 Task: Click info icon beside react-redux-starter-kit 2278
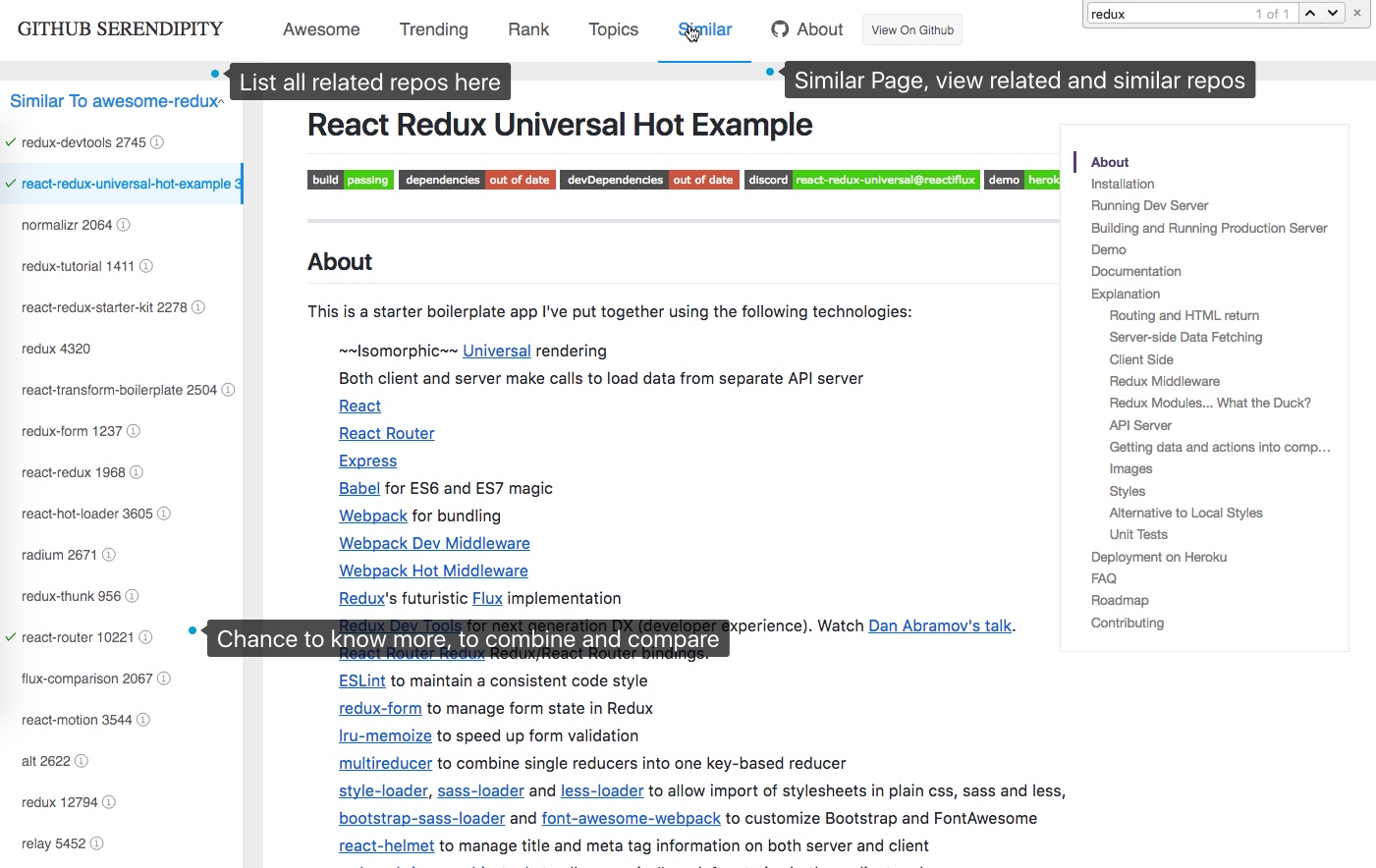click(x=198, y=307)
